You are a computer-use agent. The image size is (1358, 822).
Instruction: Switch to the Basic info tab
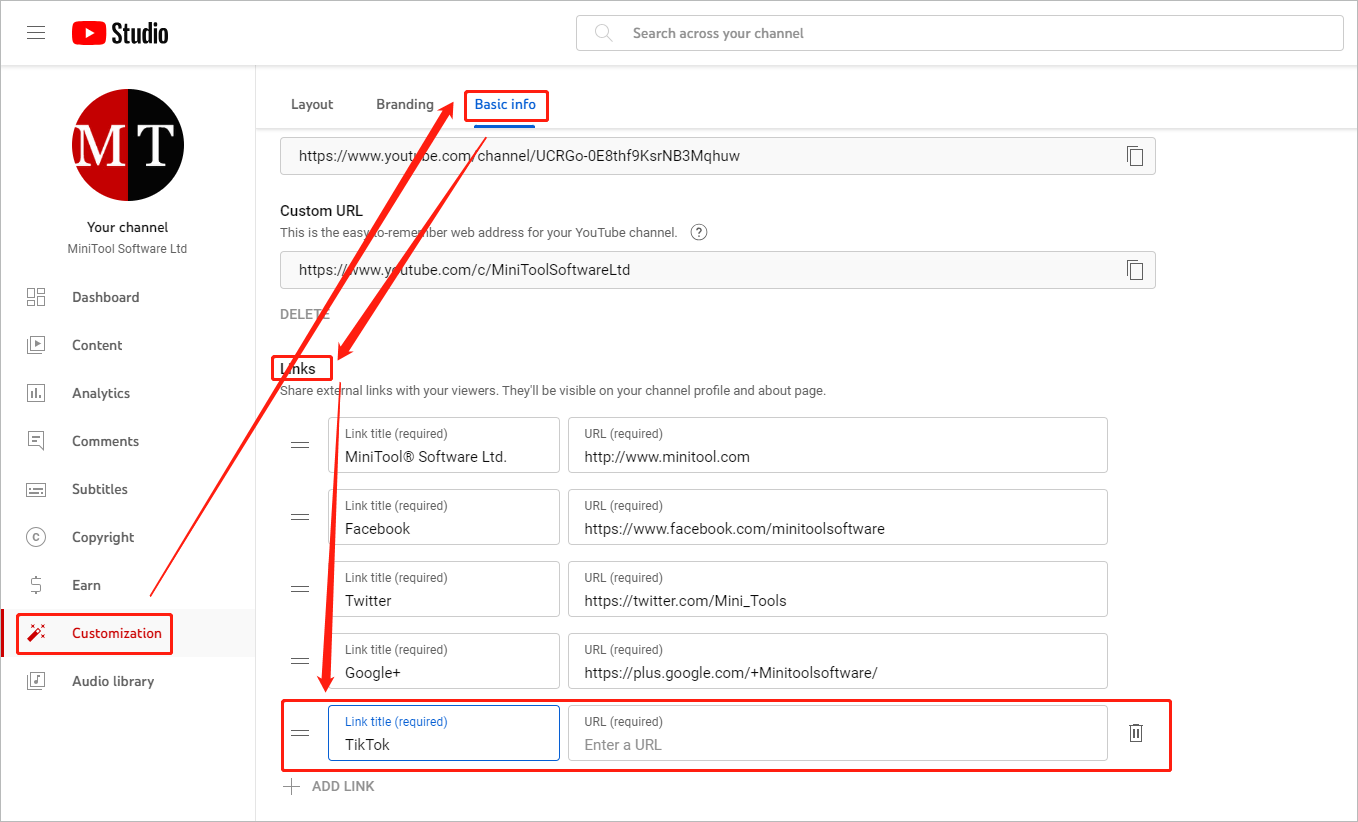click(505, 104)
